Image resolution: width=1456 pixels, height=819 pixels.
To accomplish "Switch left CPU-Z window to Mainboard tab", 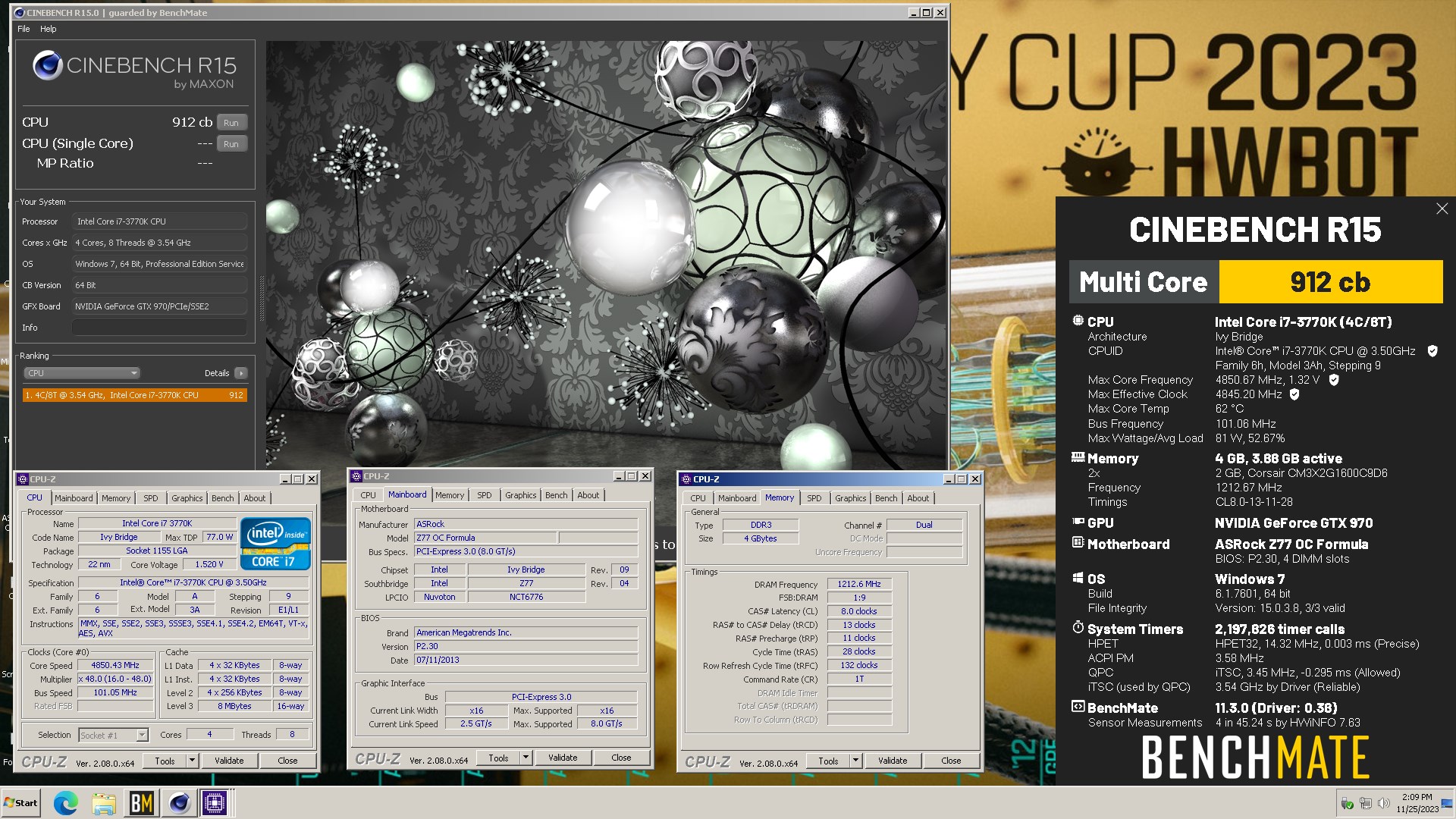I will pyautogui.click(x=74, y=498).
